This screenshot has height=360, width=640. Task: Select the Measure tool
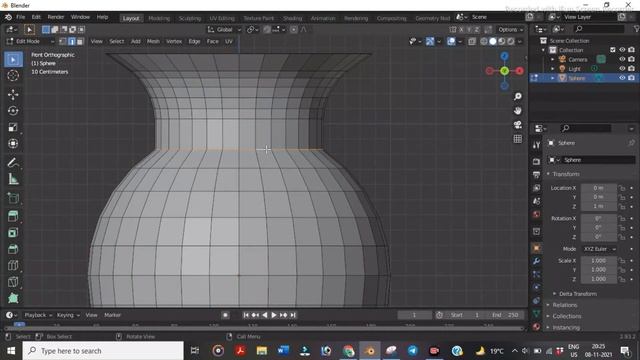pyautogui.click(x=13, y=179)
